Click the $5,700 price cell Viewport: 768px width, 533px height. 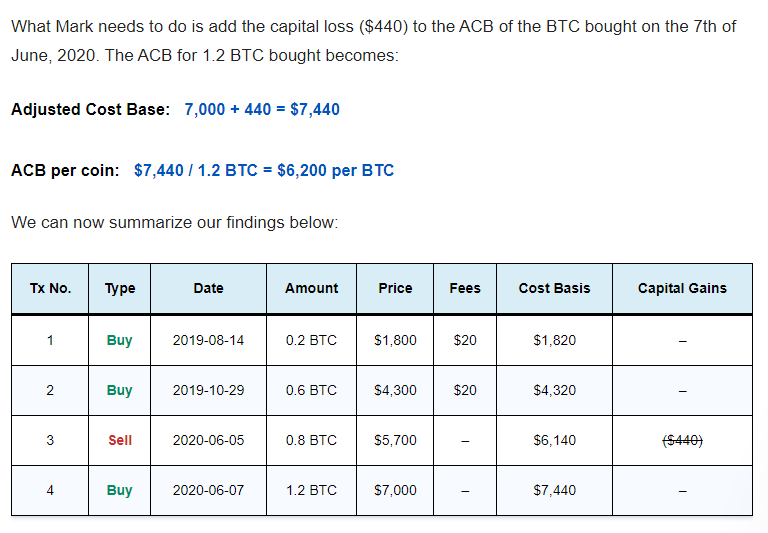coord(395,440)
